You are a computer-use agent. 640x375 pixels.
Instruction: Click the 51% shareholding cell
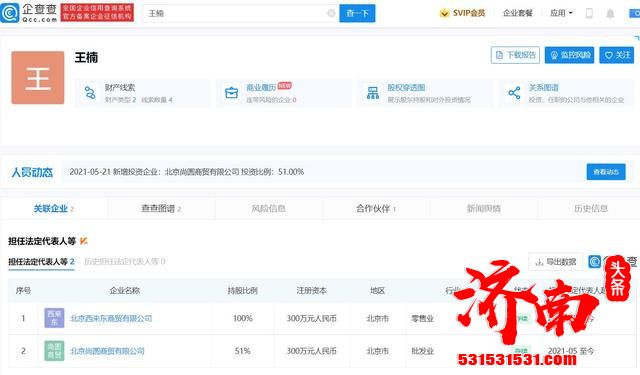click(242, 351)
